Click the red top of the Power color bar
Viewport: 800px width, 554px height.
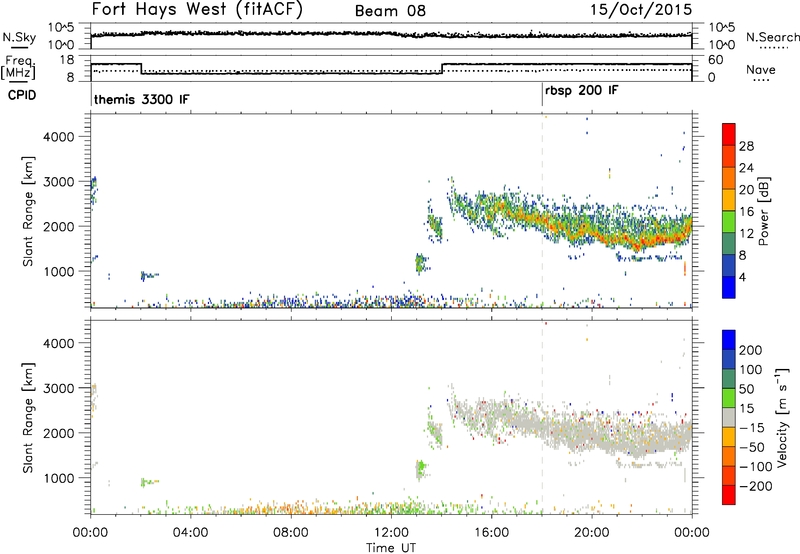tap(729, 133)
